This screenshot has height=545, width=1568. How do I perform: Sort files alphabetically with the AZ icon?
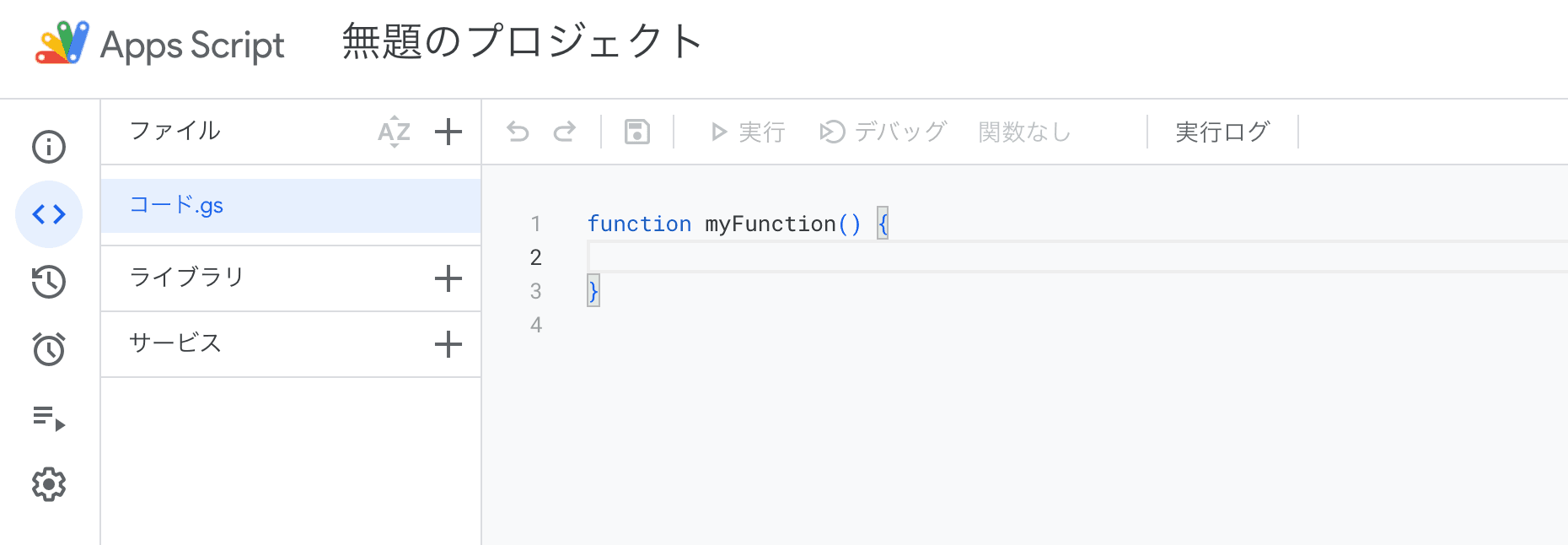(393, 132)
